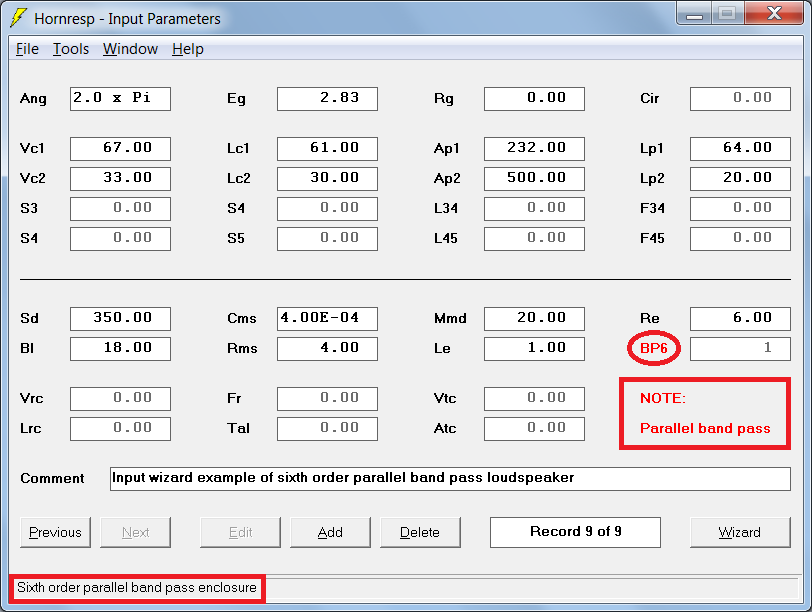The image size is (812, 612).
Task: Click the L34 input field
Action: tap(534, 209)
